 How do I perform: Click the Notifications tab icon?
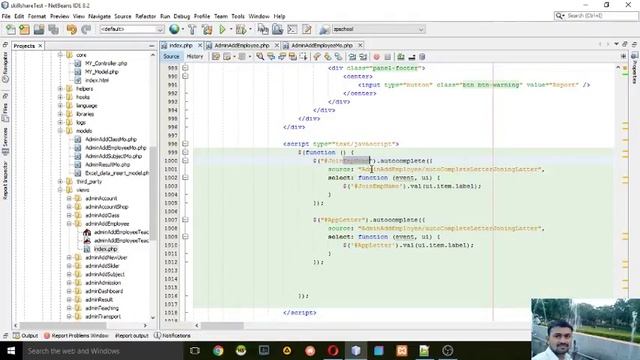(157, 336)
